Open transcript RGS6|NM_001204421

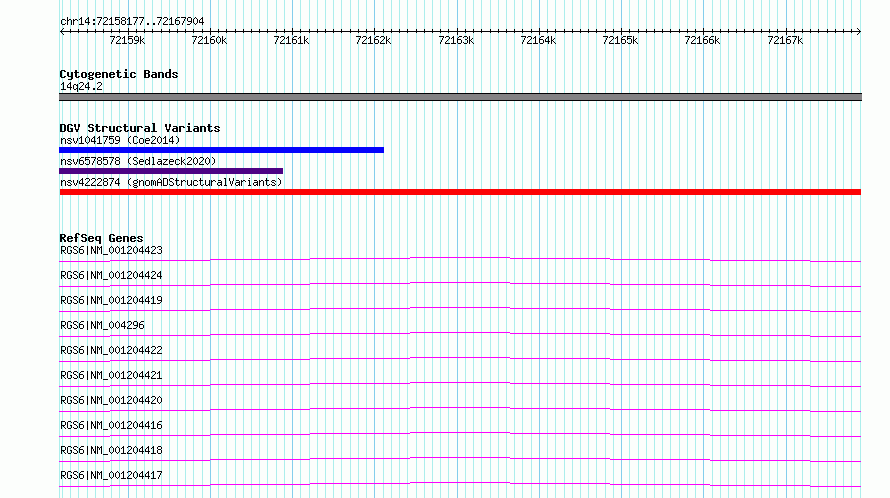click(111, 375)
